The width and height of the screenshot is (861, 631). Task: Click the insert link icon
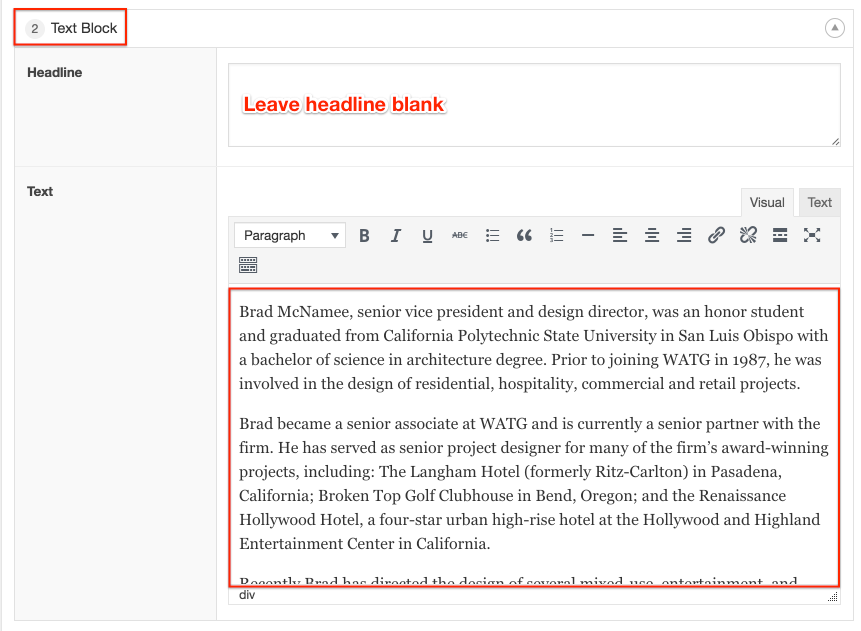pyautogui.click(x=716, y=236)
